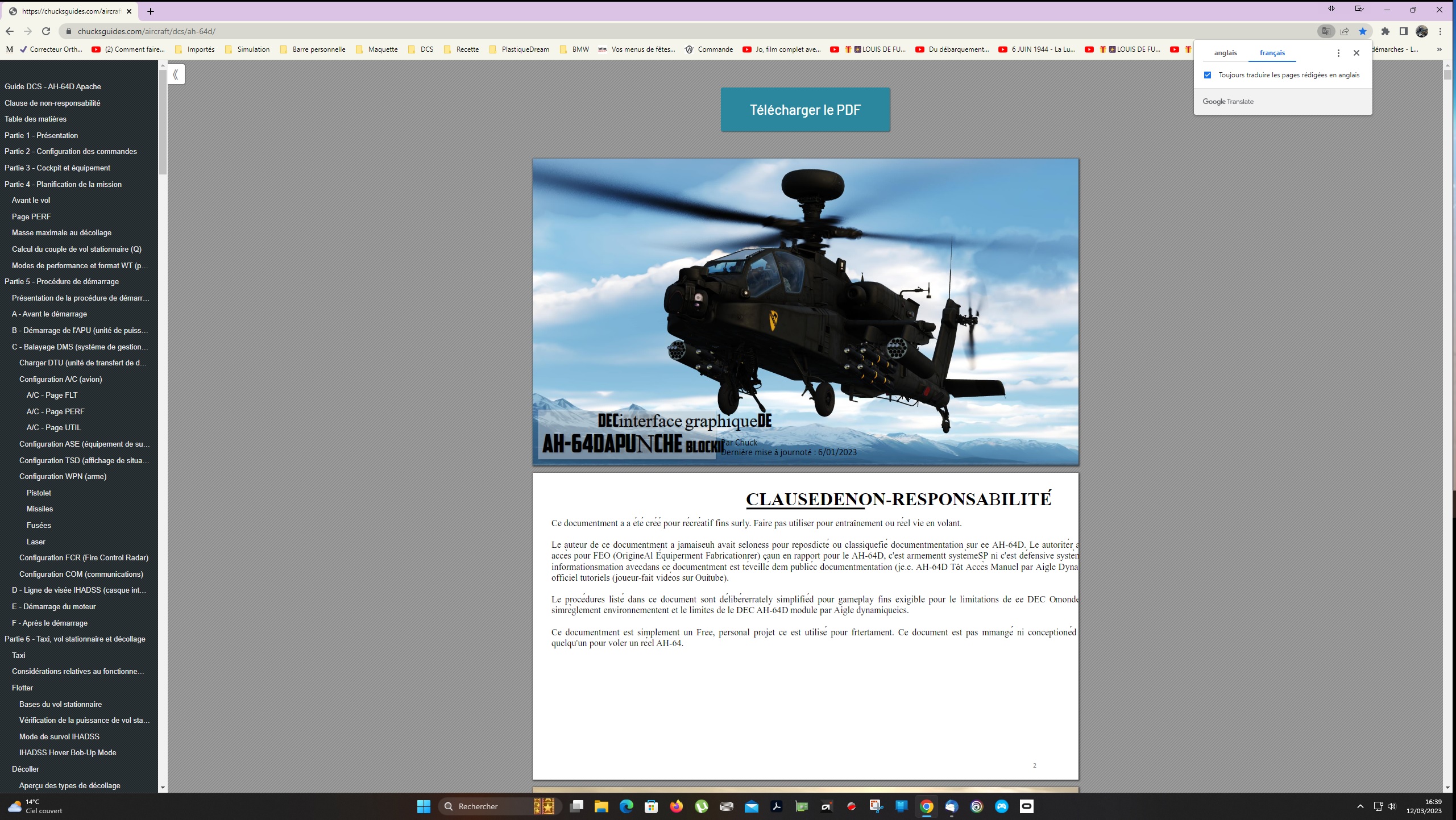
Task: Open Ubisoft Connect from the taskbar
Action: click(x=977, y=806)
